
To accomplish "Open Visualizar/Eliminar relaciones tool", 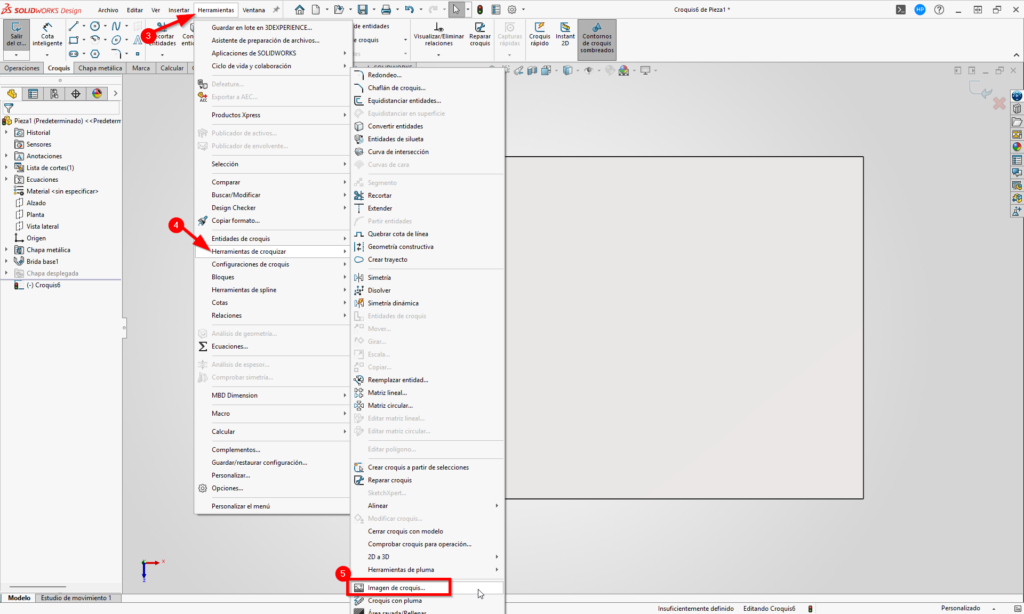I will [x=438, y=34].
